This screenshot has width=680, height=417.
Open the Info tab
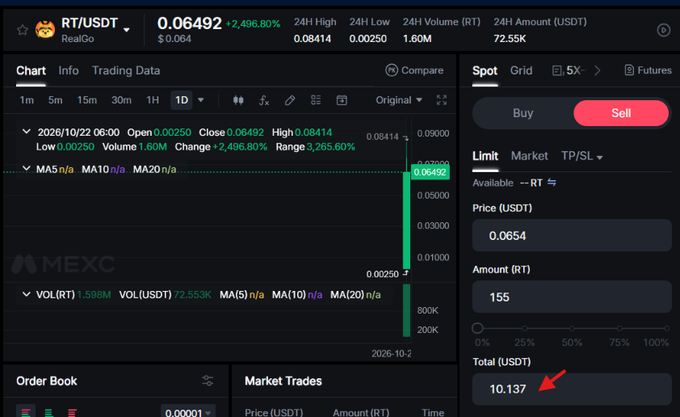[x=69, y=71]
